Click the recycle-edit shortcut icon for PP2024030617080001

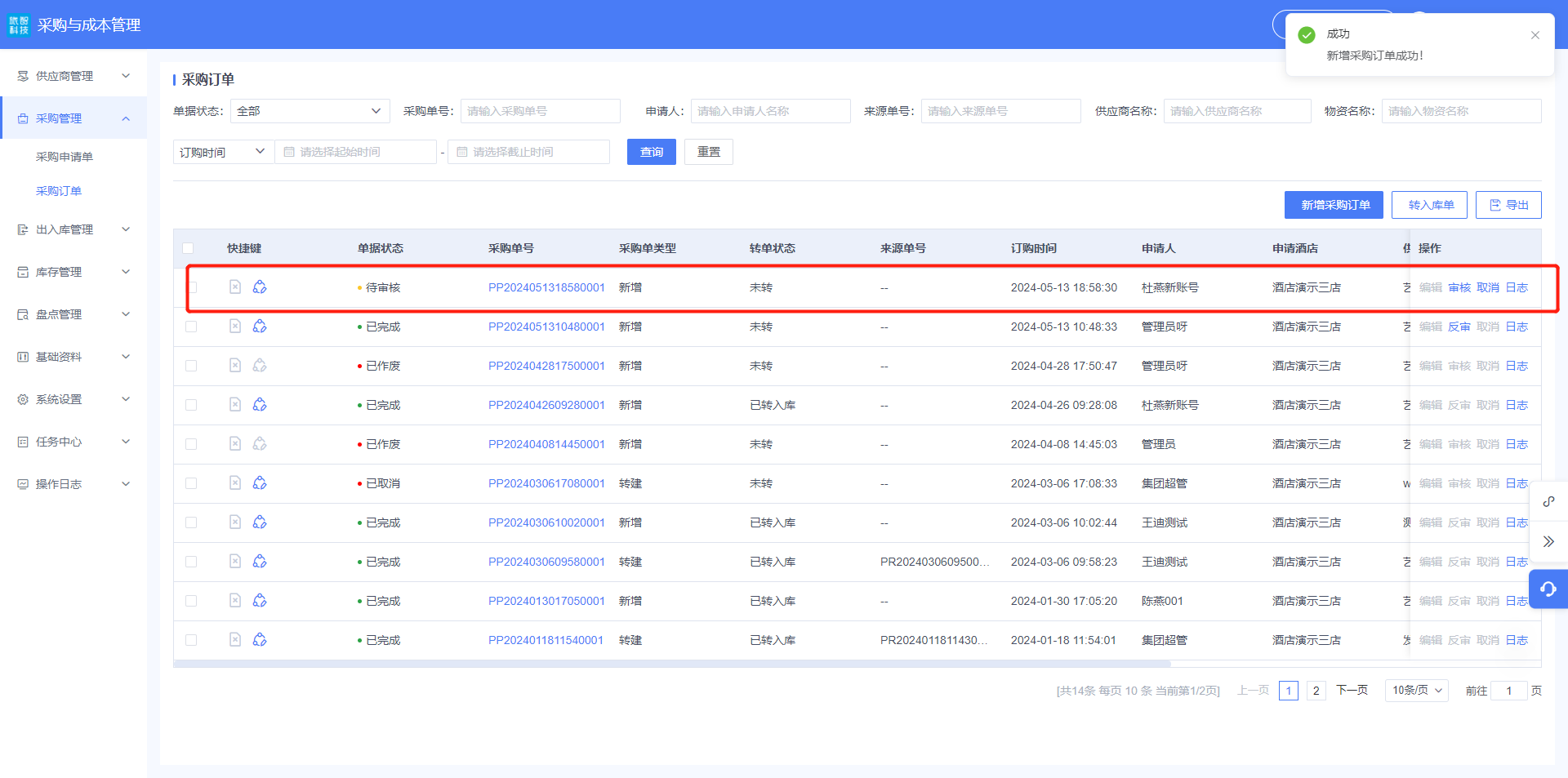[260, 482]
